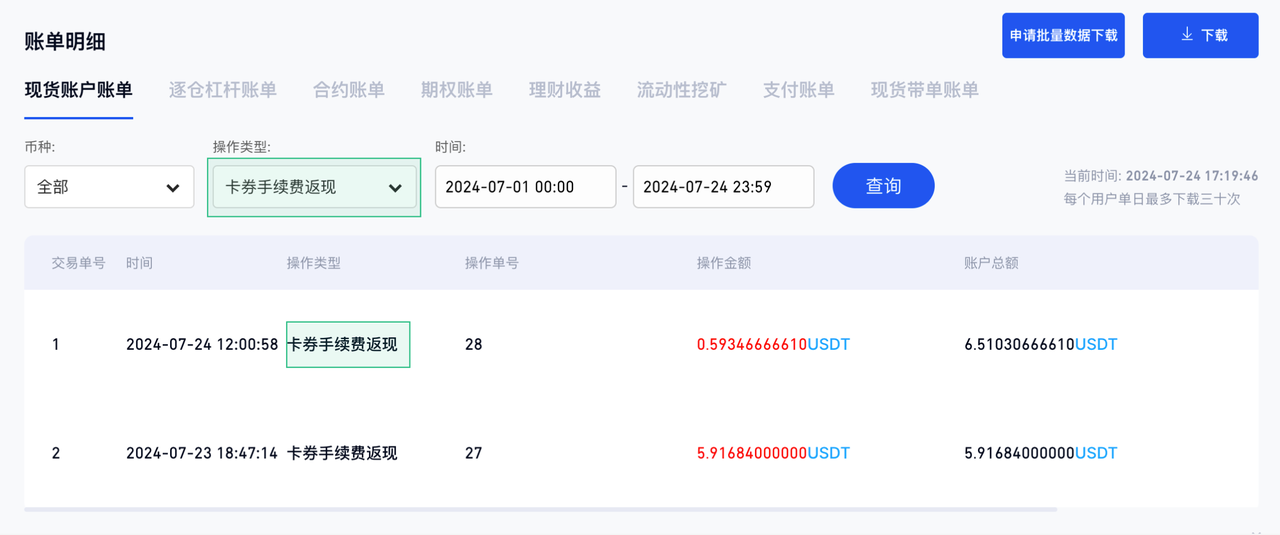1280x535 pixels.
Task: Expand the 操作类型 卡券手续费返现 dropdown
Action: 314,187
